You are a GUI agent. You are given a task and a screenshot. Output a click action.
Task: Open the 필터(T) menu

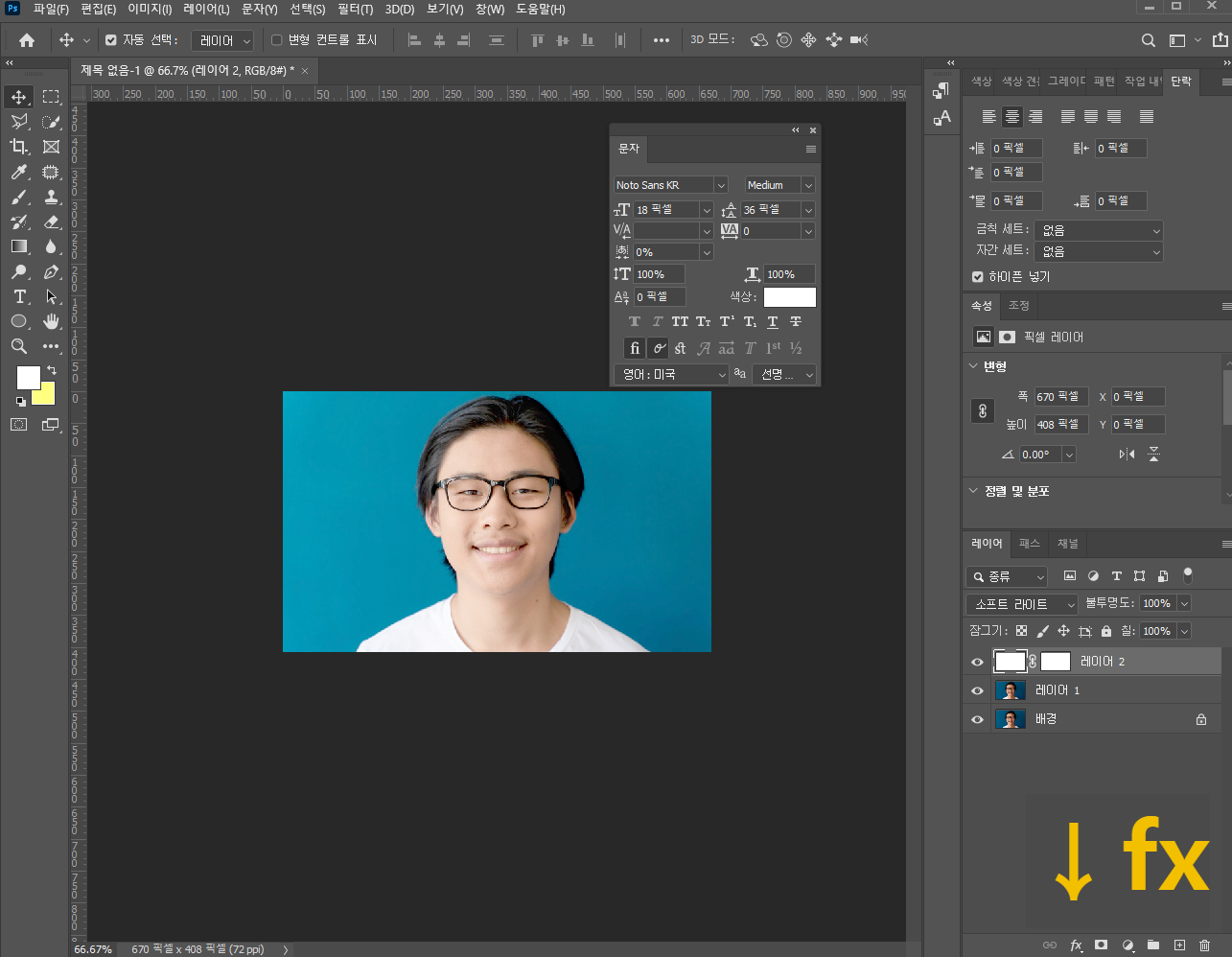(x=355, y=9)
